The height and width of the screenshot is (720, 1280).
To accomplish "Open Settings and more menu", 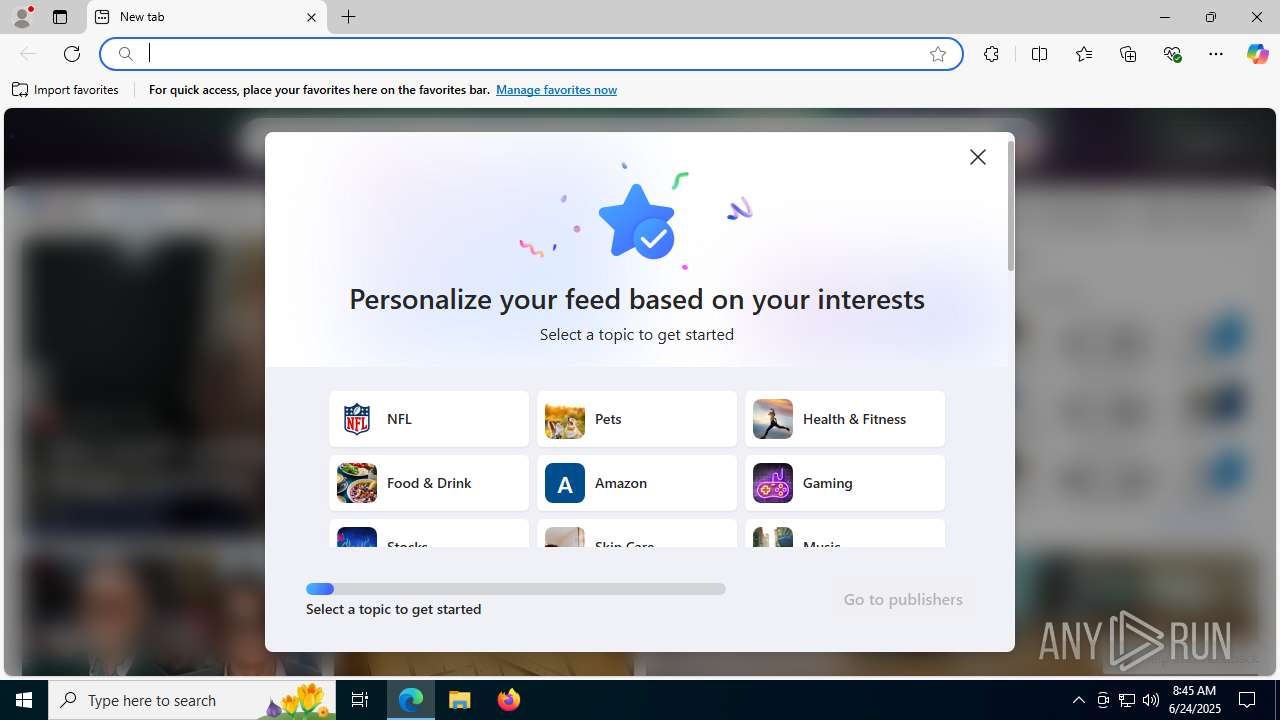I will [x=1216, y=54].
